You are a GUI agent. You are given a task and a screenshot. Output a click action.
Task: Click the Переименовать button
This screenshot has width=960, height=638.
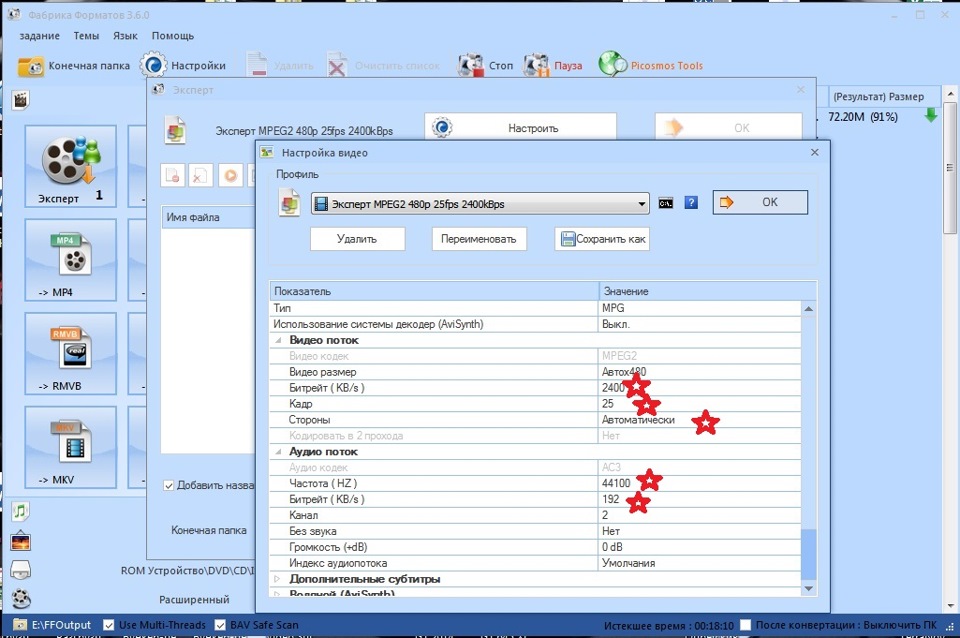click(479, 239)
